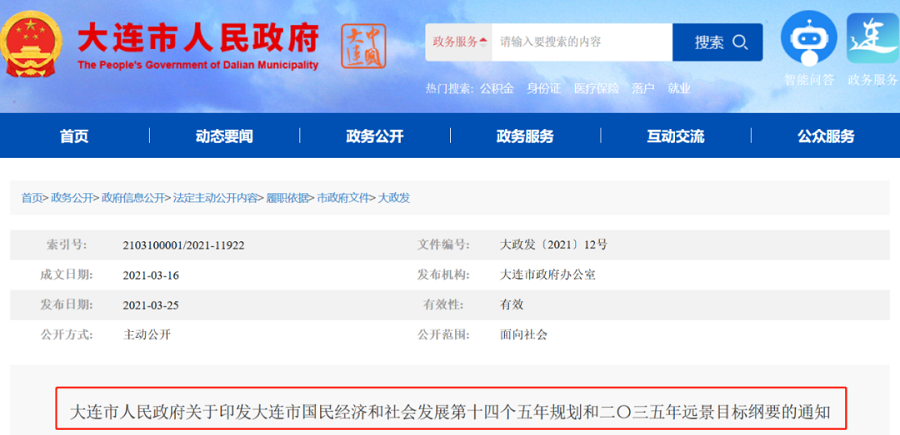Click the search keyword input field
This screenshot has width=900, height=435.
(580, 42)
